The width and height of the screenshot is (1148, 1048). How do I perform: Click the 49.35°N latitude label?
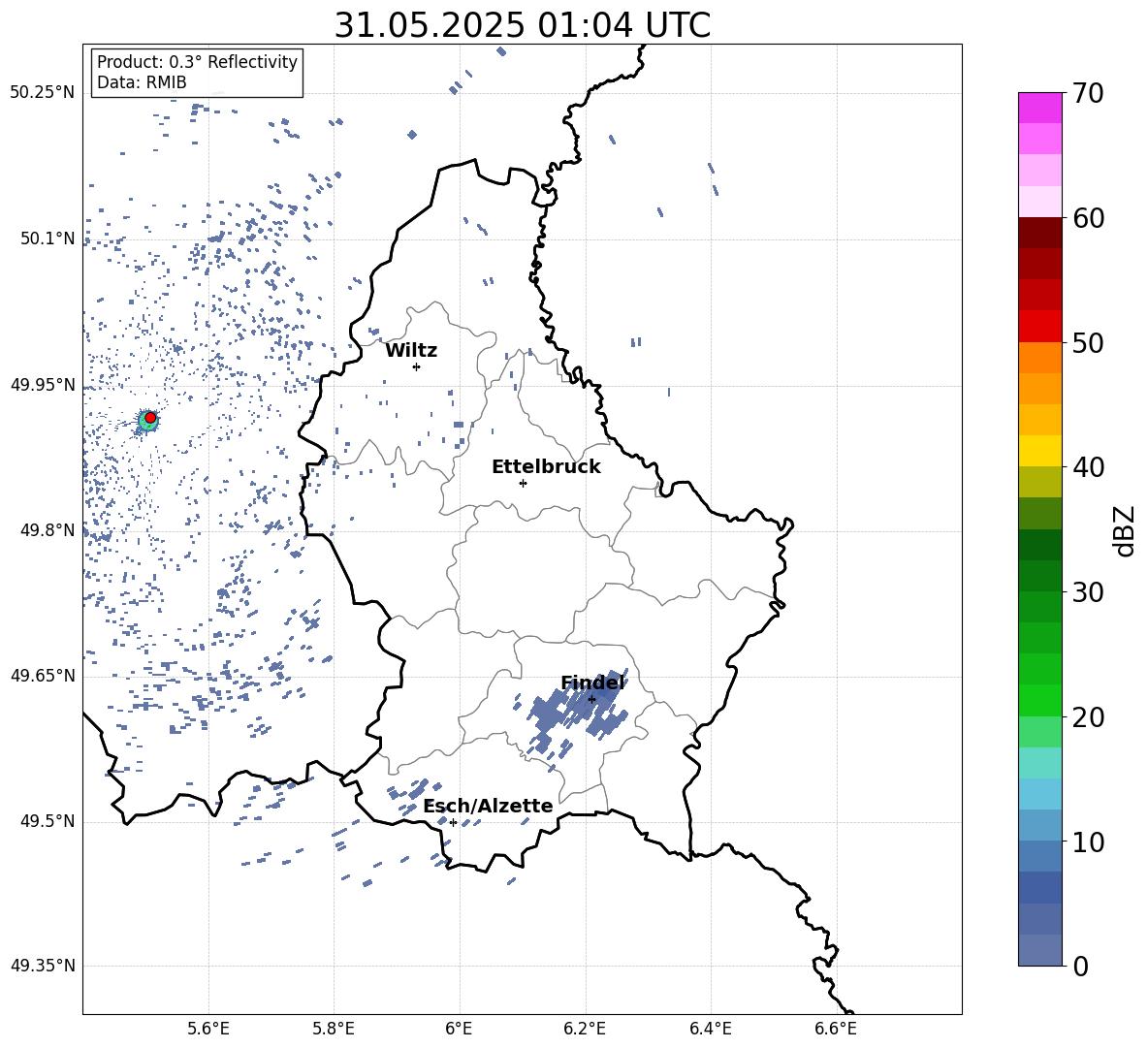(43, 966)
